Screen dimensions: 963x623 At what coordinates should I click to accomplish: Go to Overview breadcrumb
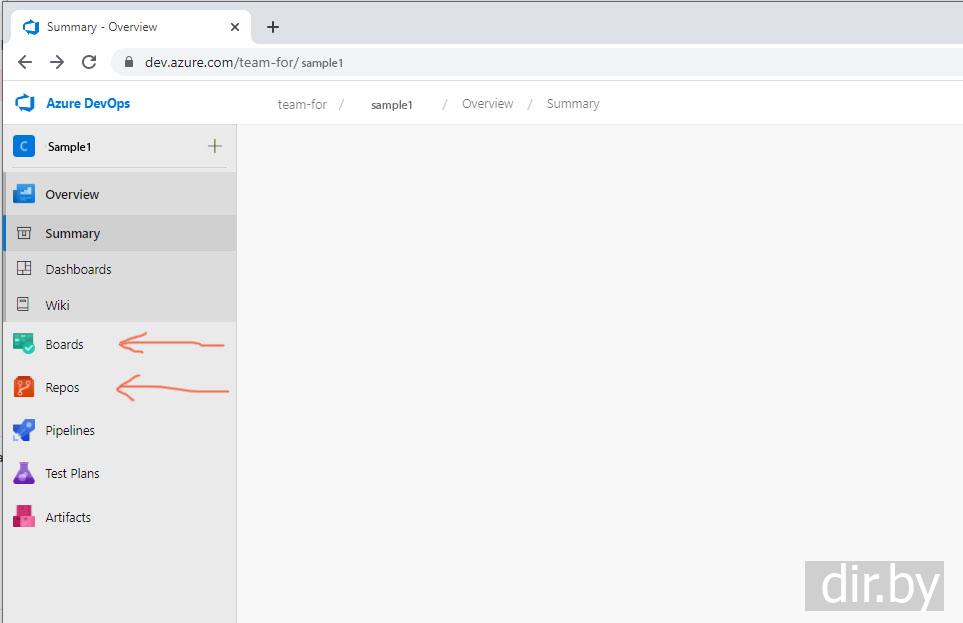click(x=488, y=104)
